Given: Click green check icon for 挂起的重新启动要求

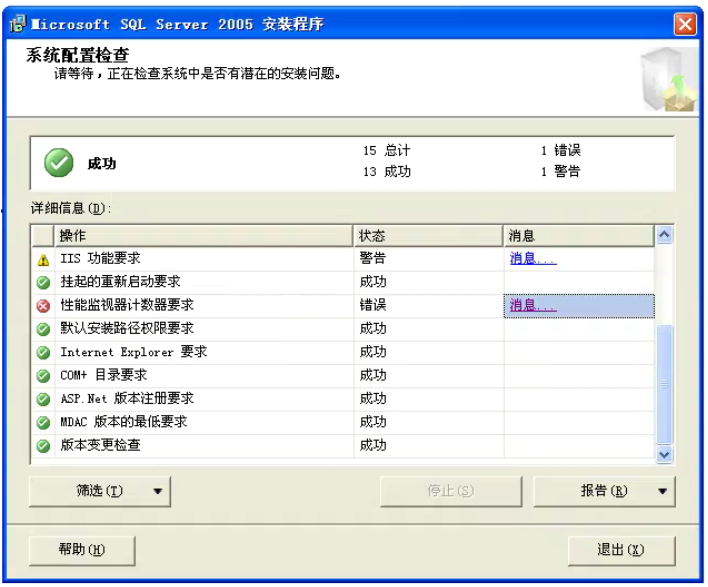Looking at the screenshot, I should tap(43, 283).
